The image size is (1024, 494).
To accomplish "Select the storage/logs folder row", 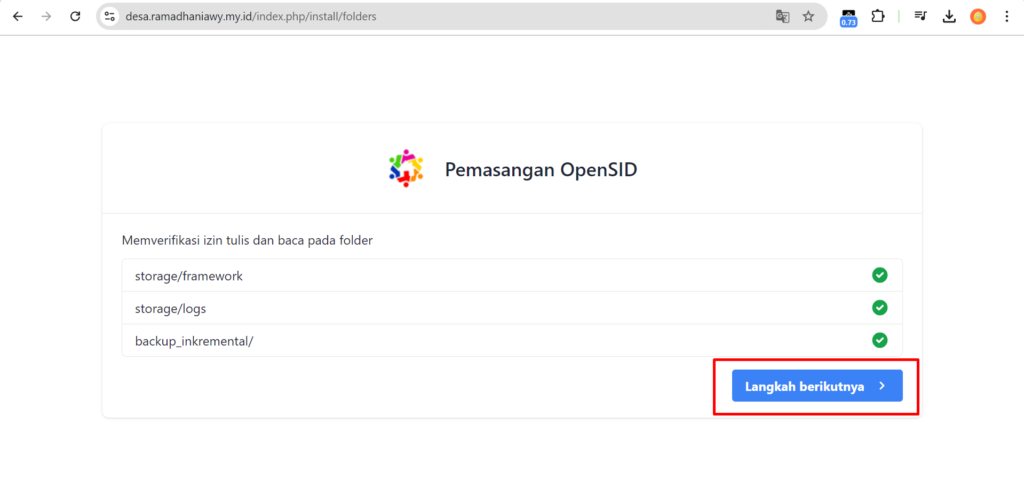I will pos(512,308).
